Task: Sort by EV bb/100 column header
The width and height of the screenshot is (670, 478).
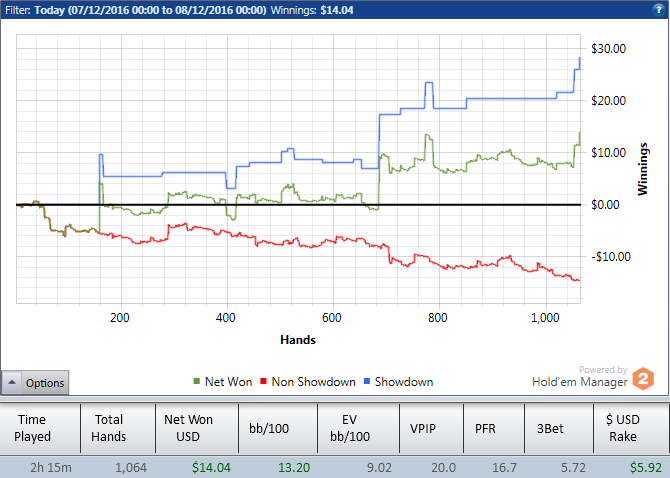Action: click(359, 428)
